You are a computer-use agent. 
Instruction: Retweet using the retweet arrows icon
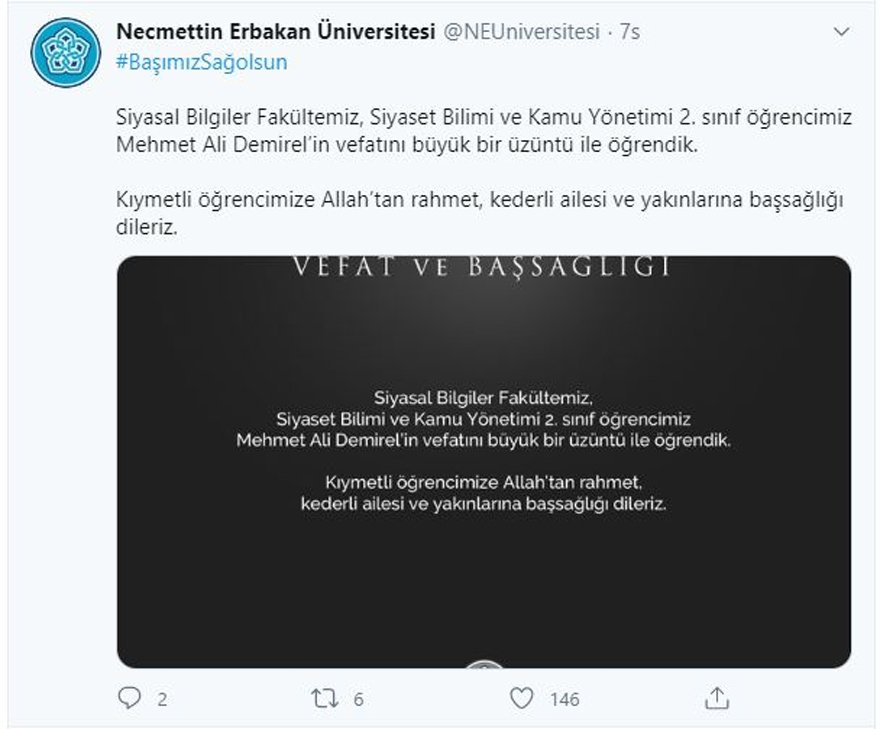[325, 699]
